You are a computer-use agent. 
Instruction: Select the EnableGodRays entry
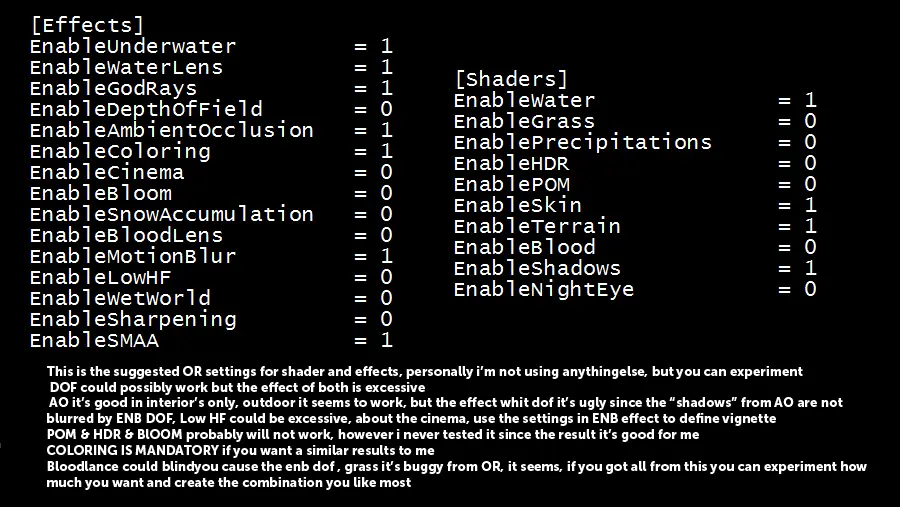click(211, 88)
